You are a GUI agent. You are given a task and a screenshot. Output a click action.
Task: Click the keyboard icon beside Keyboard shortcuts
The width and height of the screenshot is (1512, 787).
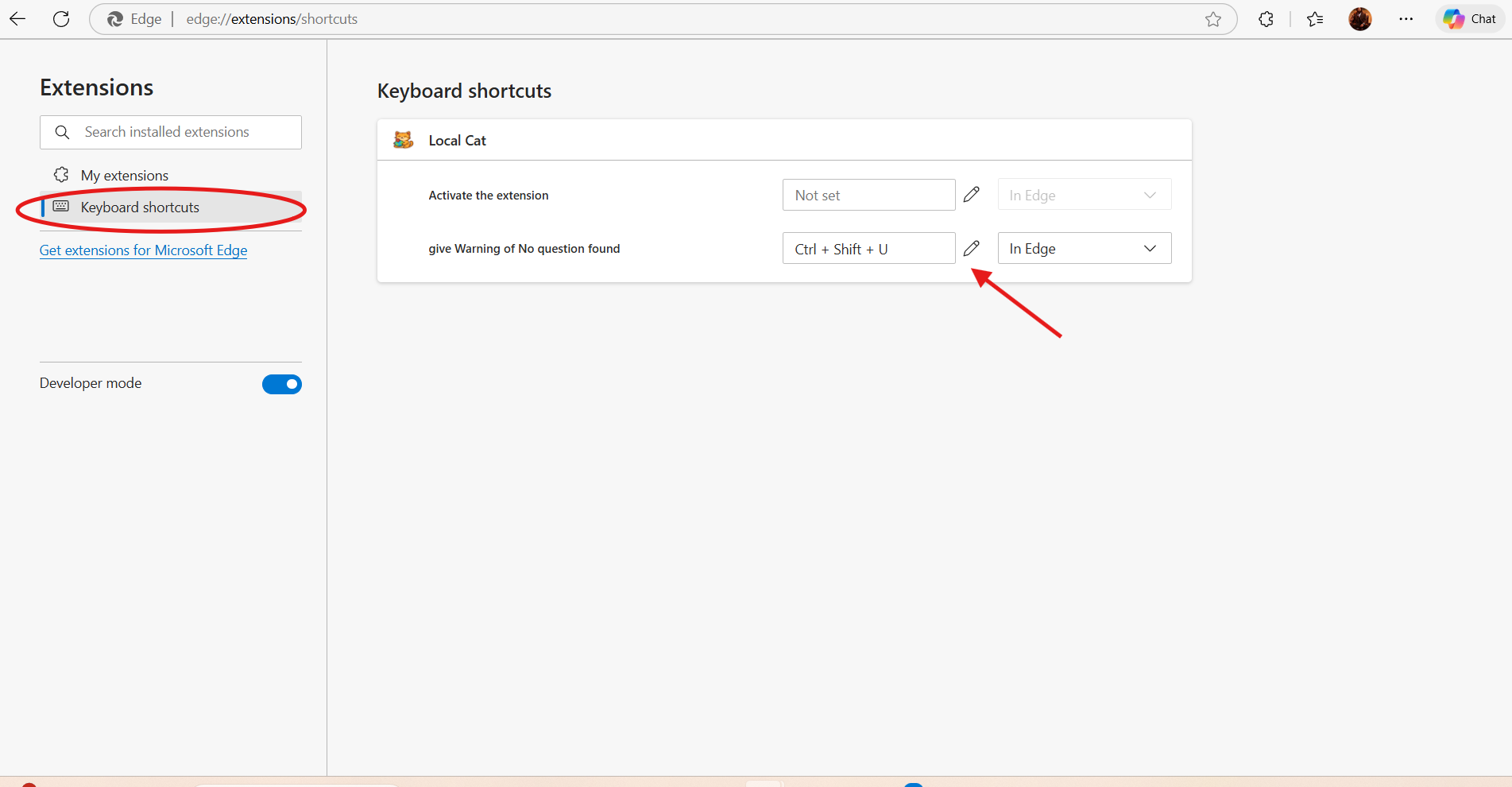pos(61,206)
